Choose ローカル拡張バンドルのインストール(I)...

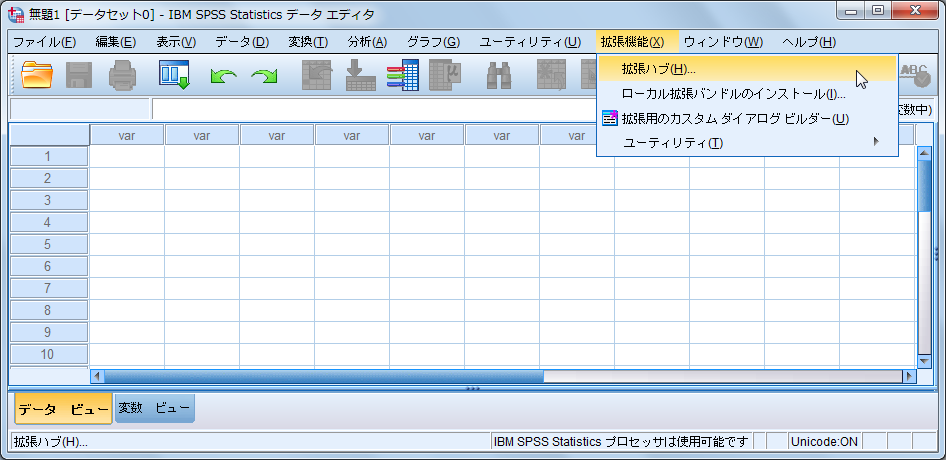(x=747, y=94)
